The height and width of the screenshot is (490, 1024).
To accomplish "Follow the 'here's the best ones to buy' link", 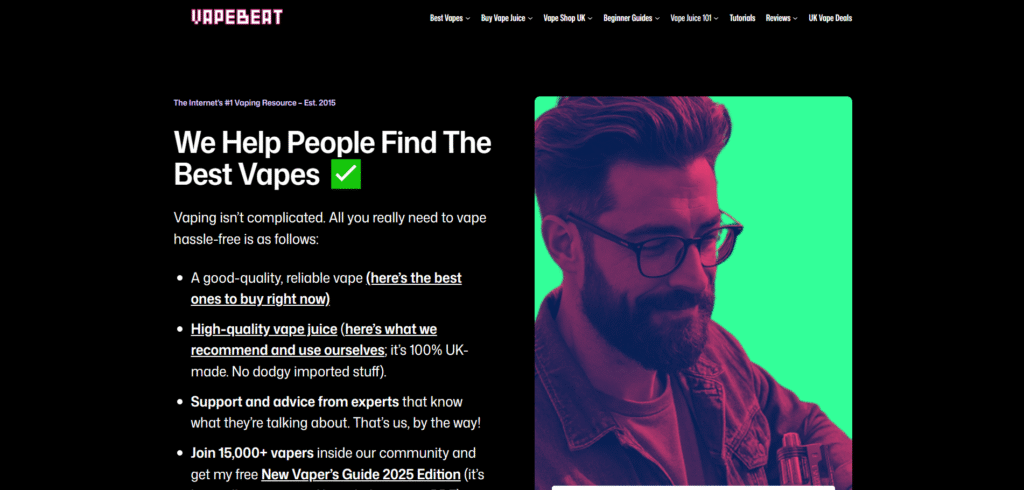I will (327, 288).
